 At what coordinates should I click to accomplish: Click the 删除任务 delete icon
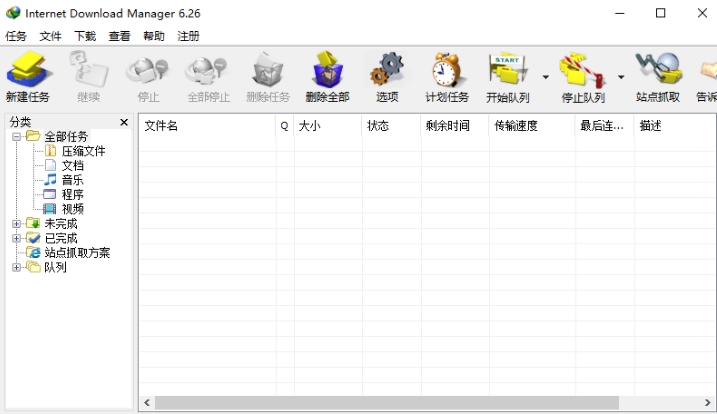[268, 70]
